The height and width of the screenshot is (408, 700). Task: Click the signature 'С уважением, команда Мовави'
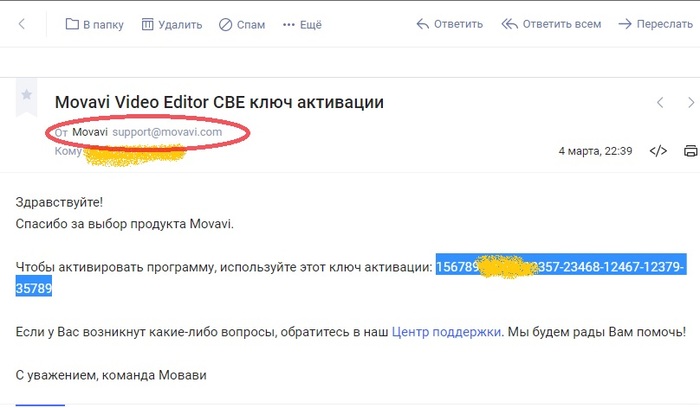[x=111, y=375]
